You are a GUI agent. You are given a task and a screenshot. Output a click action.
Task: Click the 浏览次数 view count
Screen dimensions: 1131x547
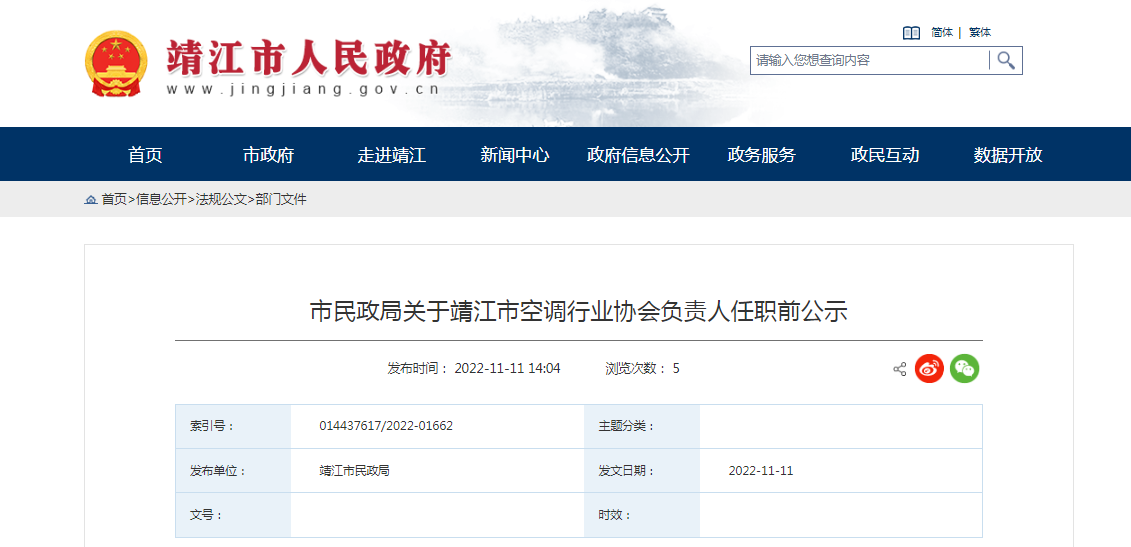pos(642,369)
